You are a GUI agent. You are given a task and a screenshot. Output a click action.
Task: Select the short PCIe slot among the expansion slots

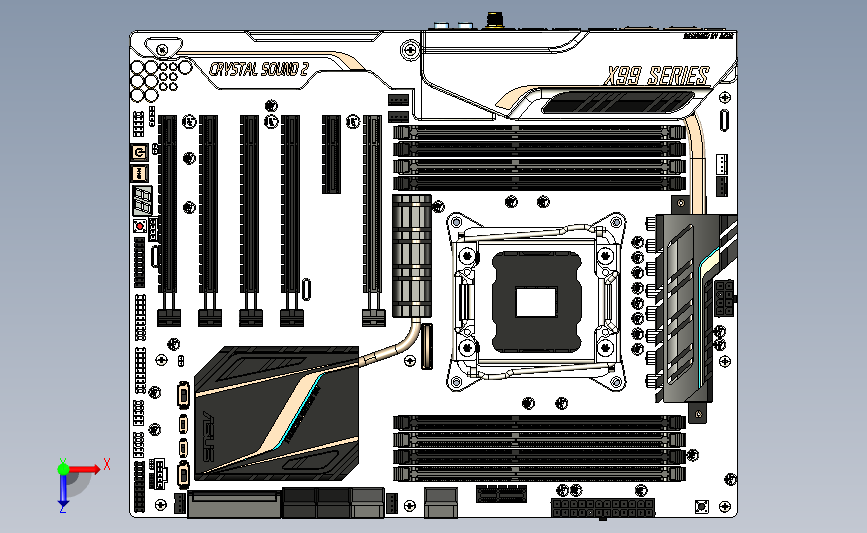tap(331, 154)
